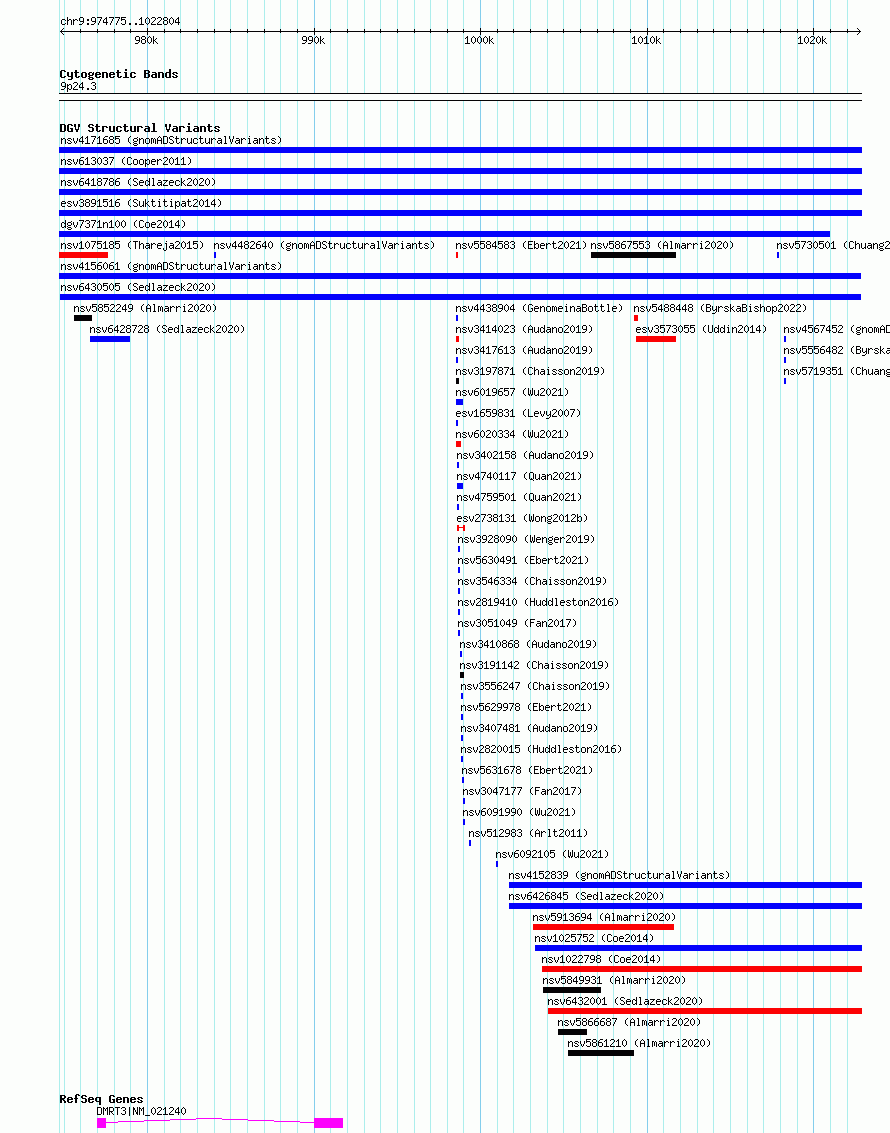
Task: Open nsv6019657 (Wu2021) label
Action: (x=512, y=392)
